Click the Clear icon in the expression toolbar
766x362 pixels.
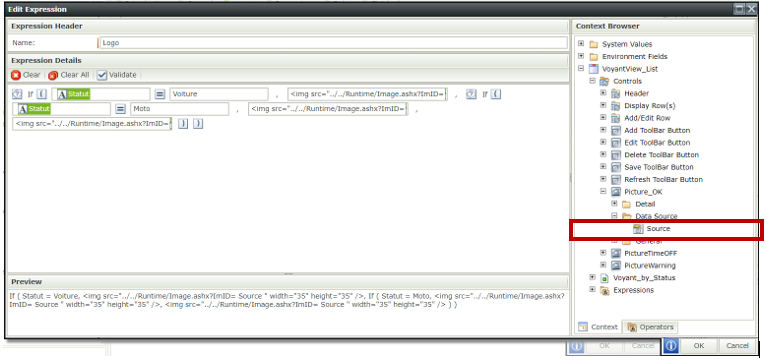[16, 75]
